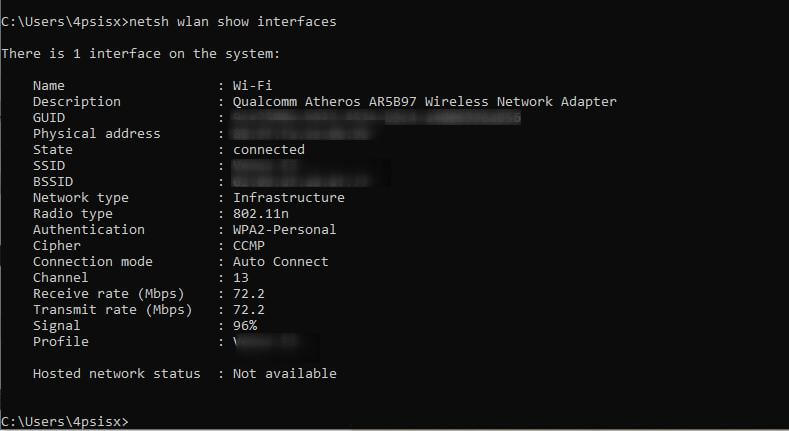
Task: Click the 'netsh wlan show interfaces' command text
Action: [x=233, y=22]
